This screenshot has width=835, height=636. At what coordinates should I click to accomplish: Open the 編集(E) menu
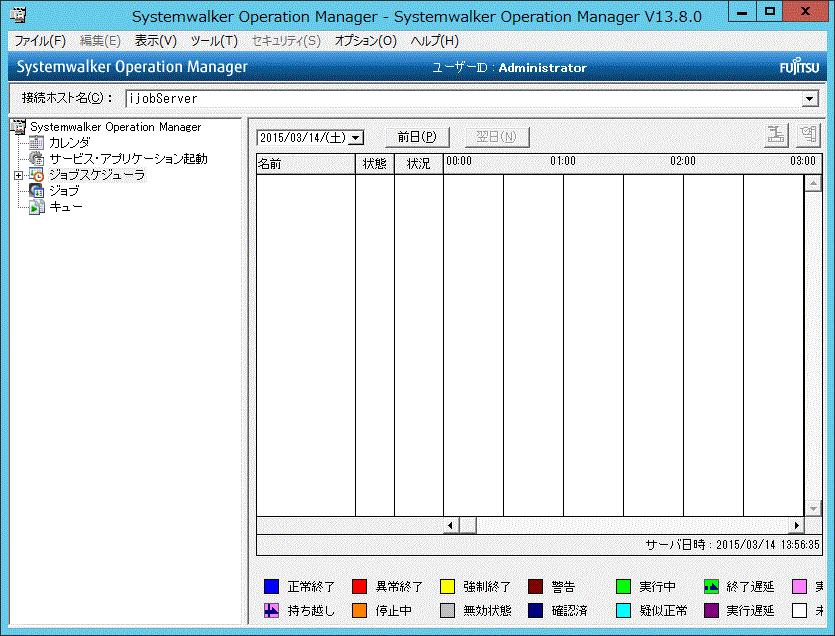[x=100, y=41]
